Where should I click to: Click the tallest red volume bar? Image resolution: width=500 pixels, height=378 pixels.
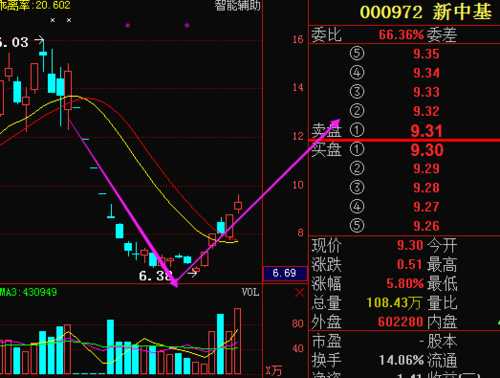237,341
